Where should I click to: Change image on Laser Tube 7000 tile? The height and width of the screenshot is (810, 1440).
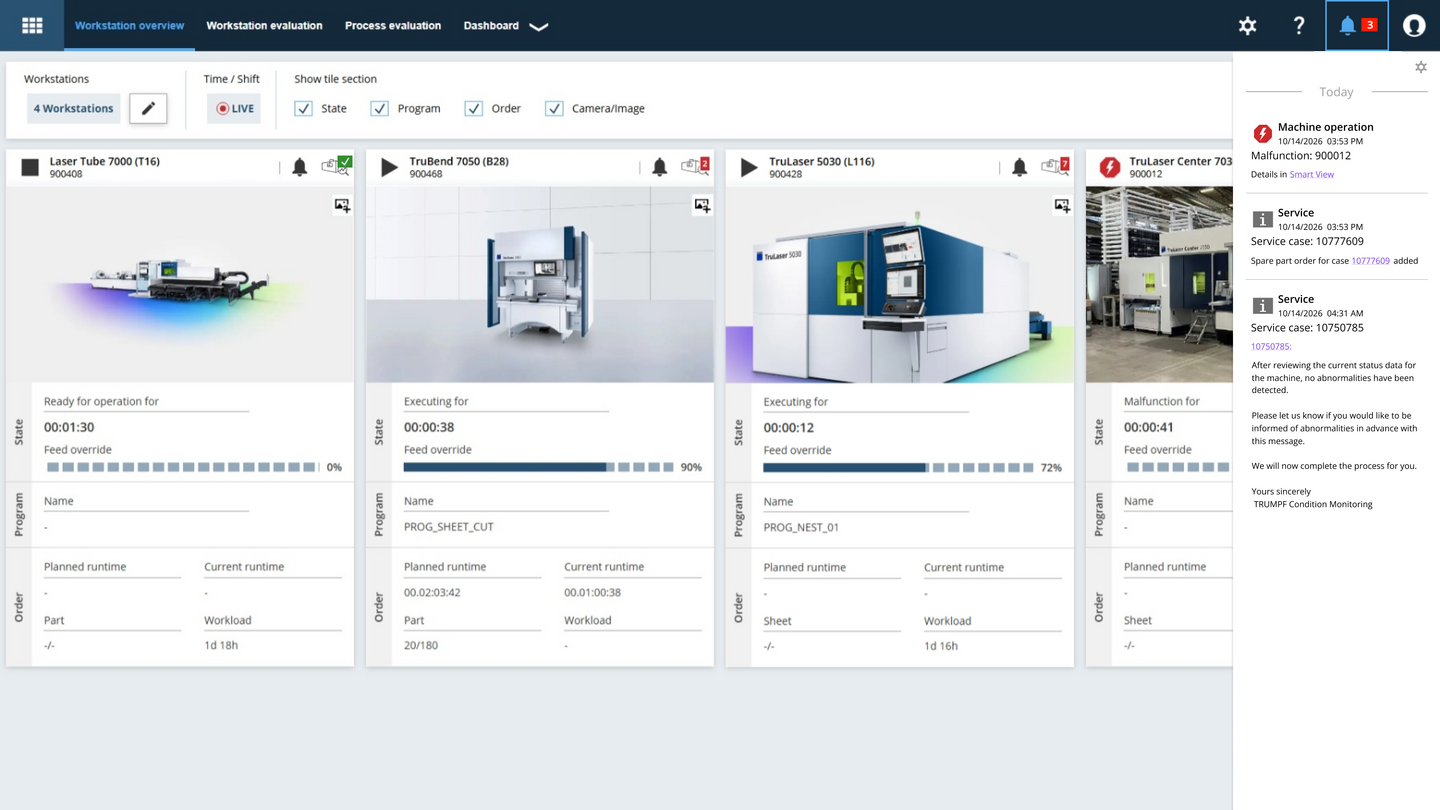click(x=342, y=206)
